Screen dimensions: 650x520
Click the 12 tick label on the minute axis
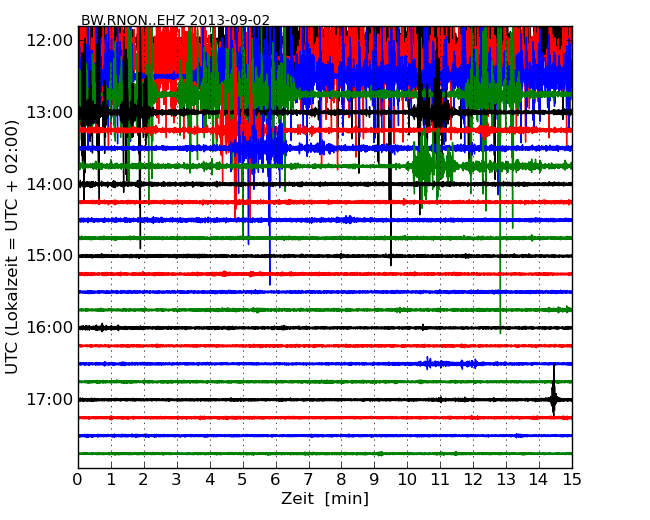click(x=473, y=480)
